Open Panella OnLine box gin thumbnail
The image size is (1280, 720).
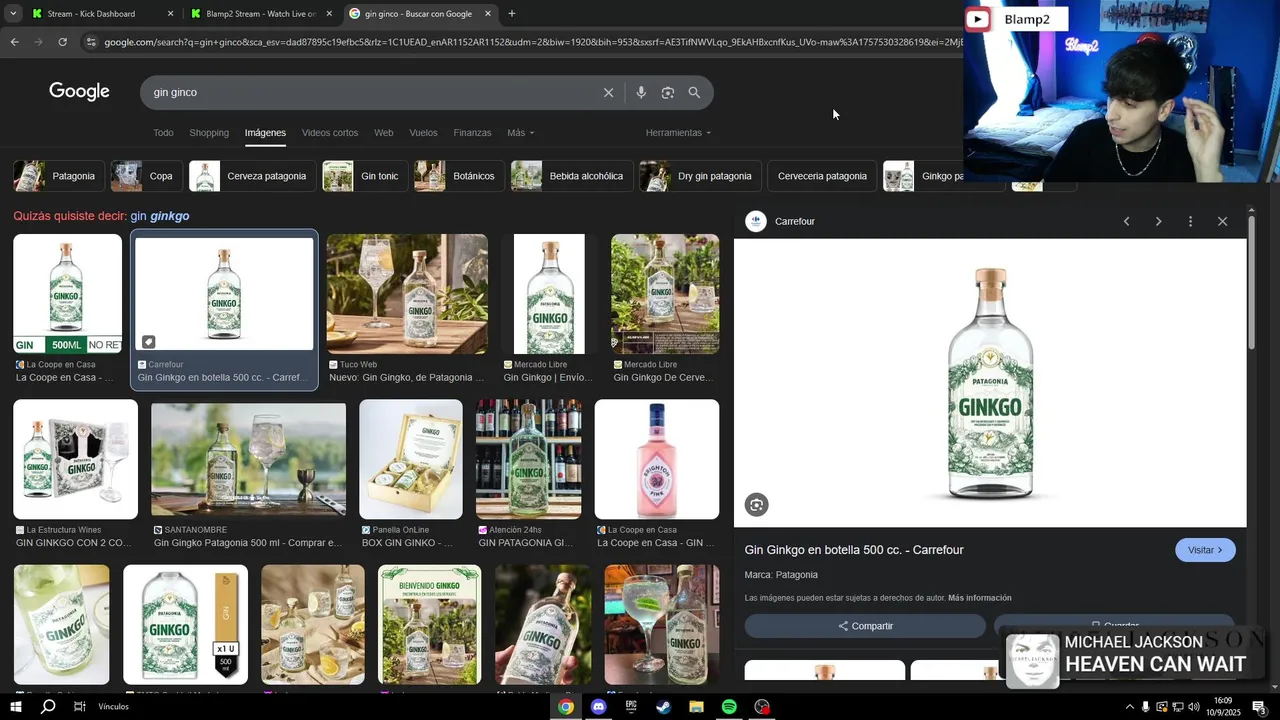pos(411,459)
